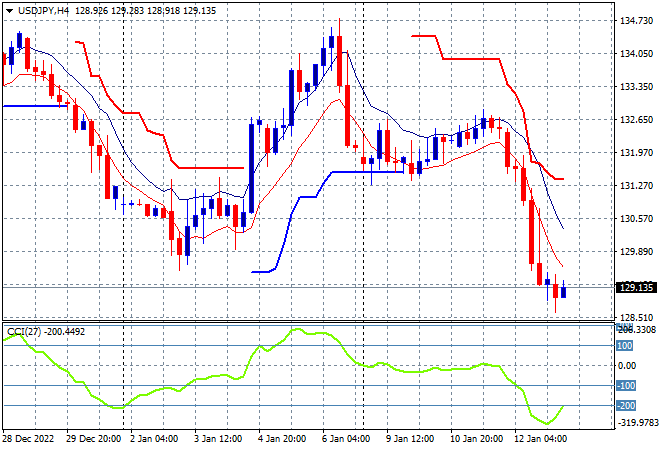The width and height of the screenshot is (660, 450).
Task: Select the CCI -100 level label
Action: point(626,386)
